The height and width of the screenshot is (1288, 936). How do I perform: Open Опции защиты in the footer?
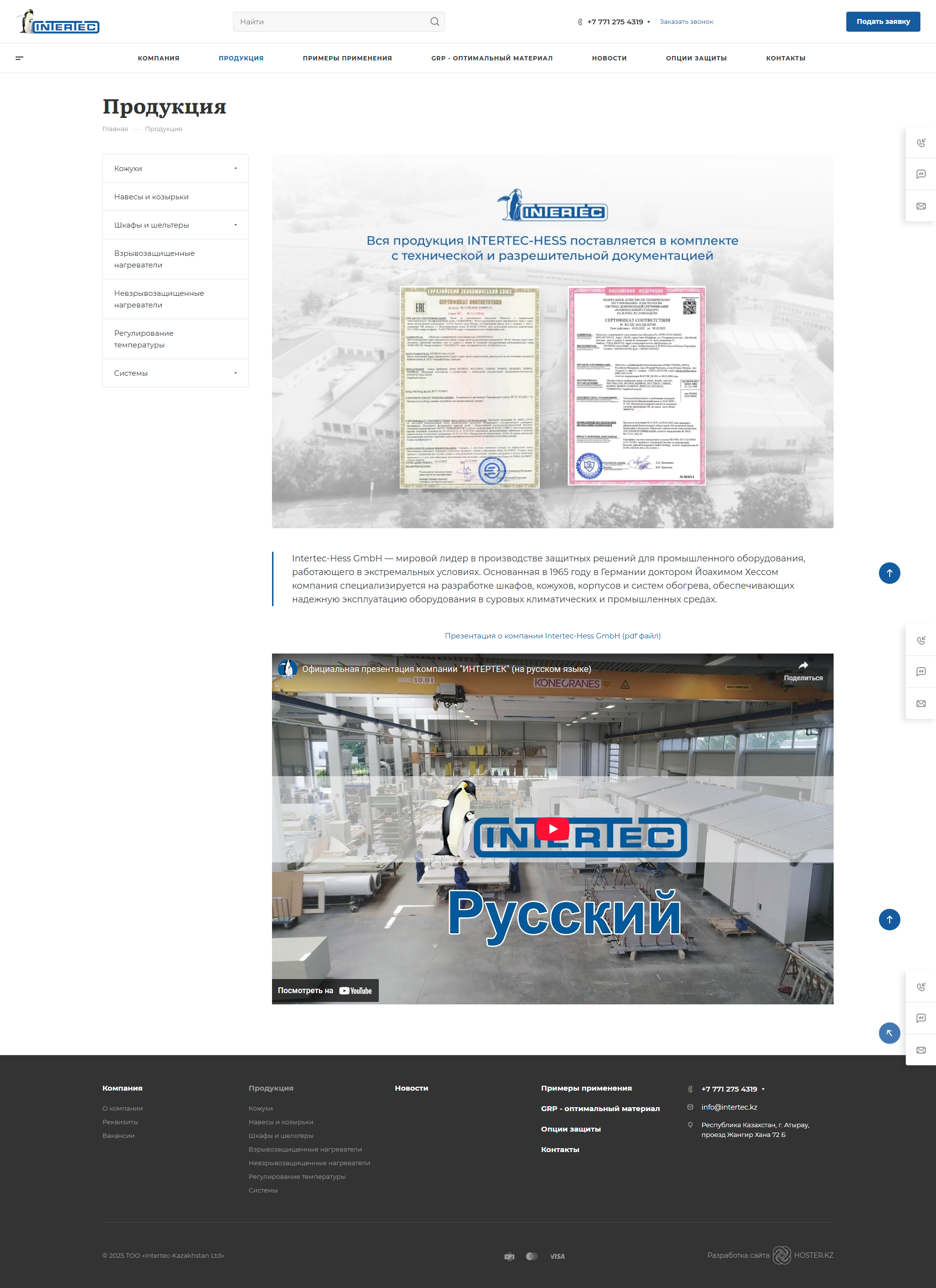[x=571, y=1129]
